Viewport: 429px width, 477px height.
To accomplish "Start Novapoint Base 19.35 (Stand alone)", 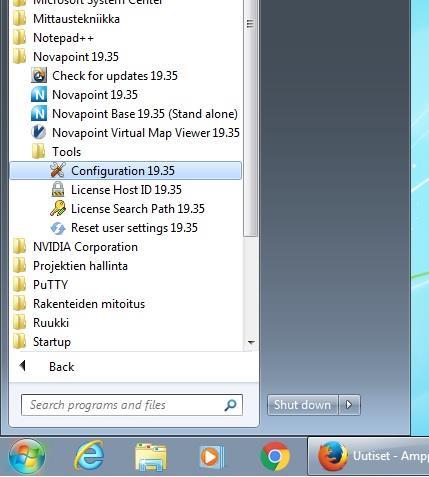I will pyautogui.click(x=145, y=114).
